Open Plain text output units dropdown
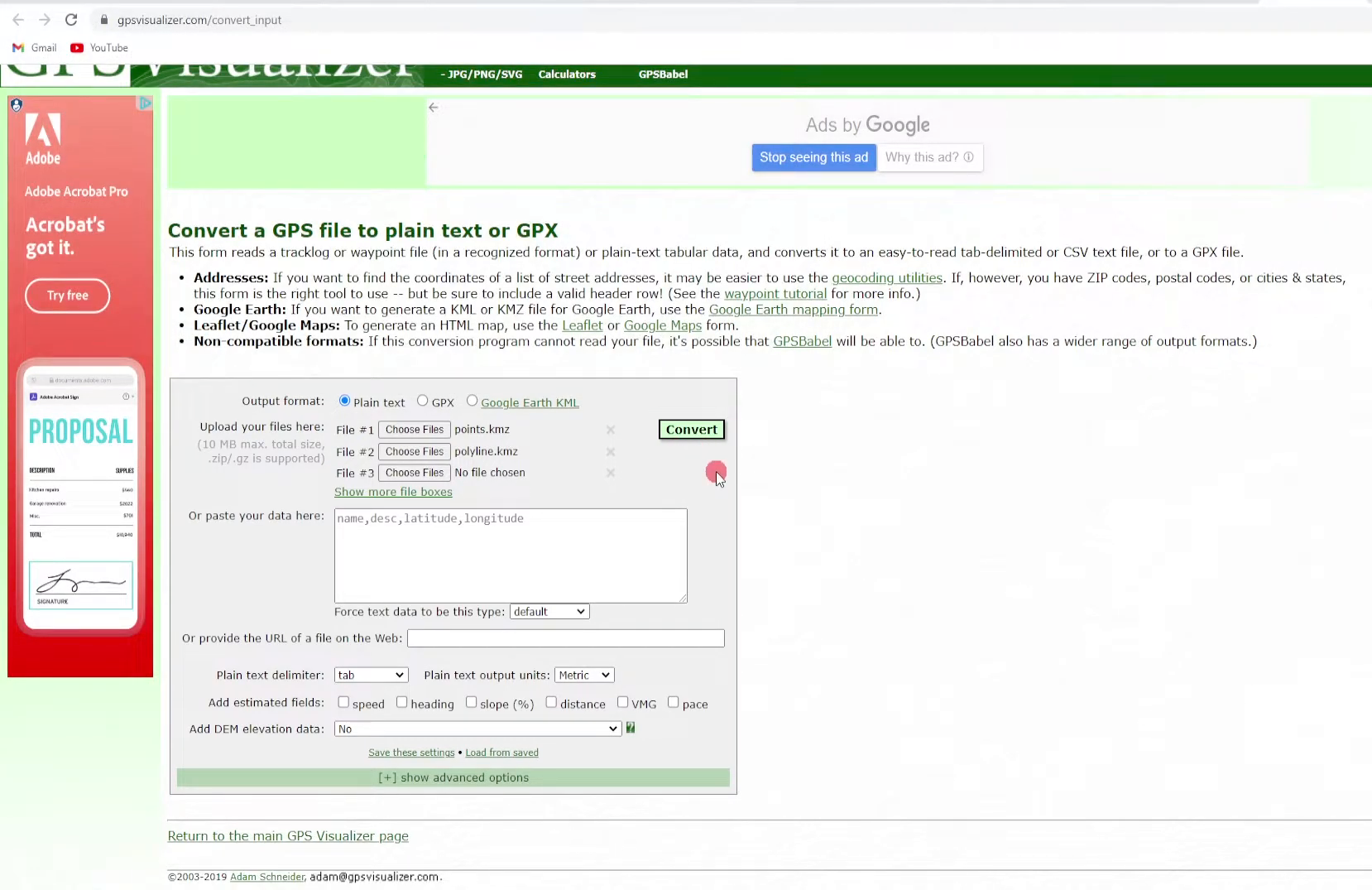This screenshot has width=1372, height=890. coord(584,676)
